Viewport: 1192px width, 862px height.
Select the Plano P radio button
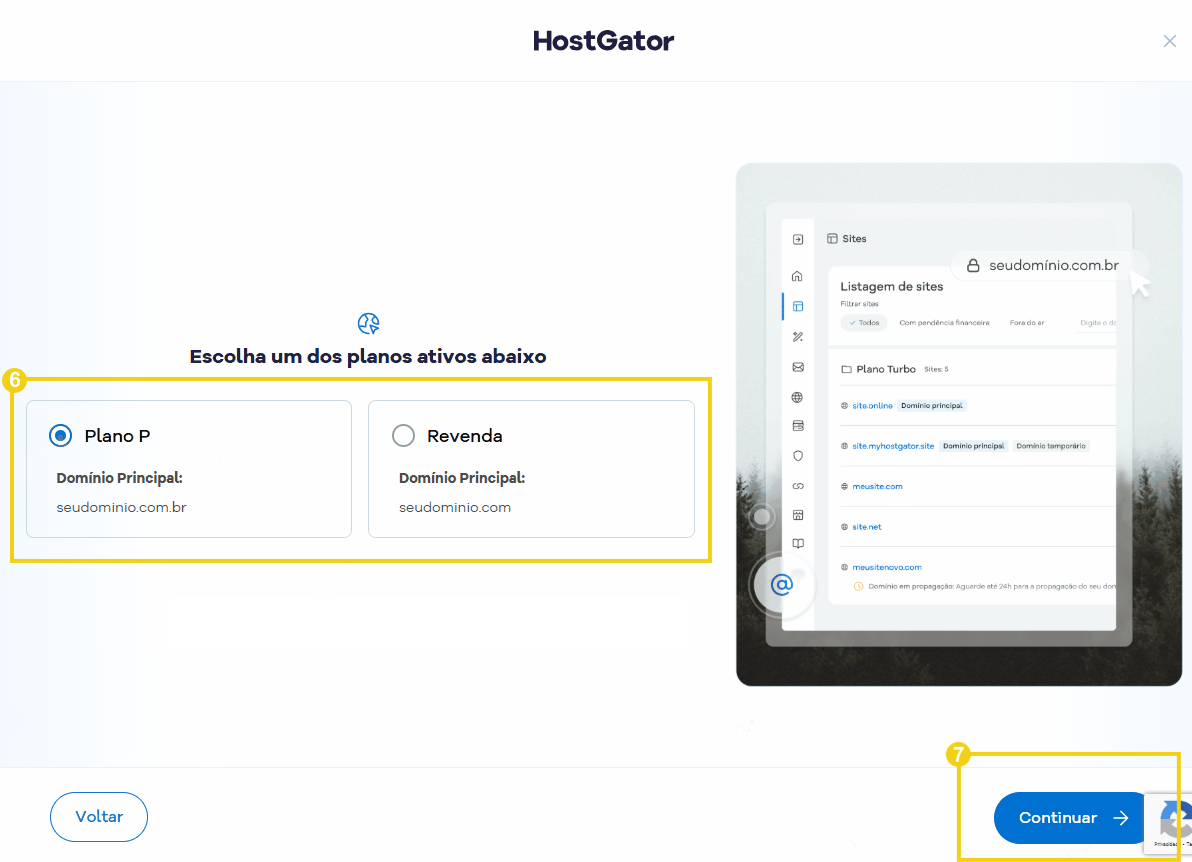61,436
